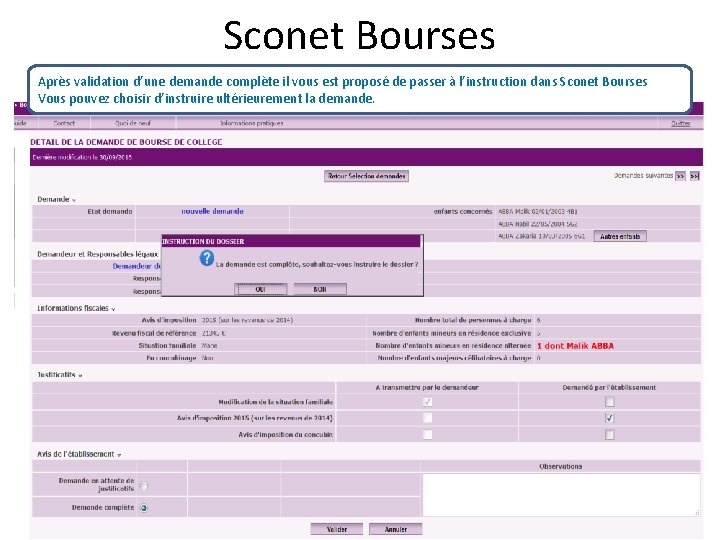Click the Quitter link

click(x=681, y=123)
